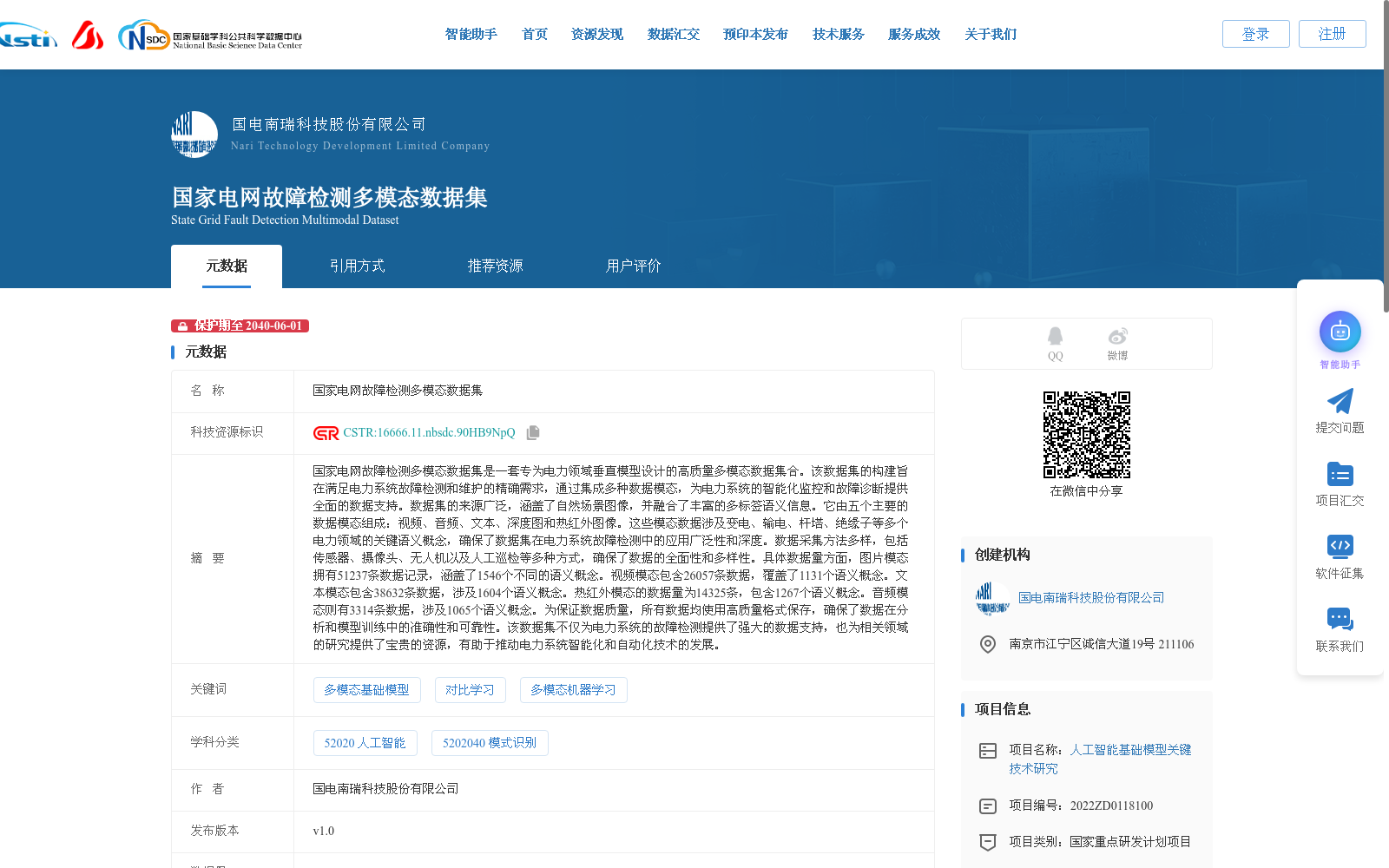This screenshot has width=1389, height=868.
Task: Switch to the 引用方式 tab
Action: 358,266
